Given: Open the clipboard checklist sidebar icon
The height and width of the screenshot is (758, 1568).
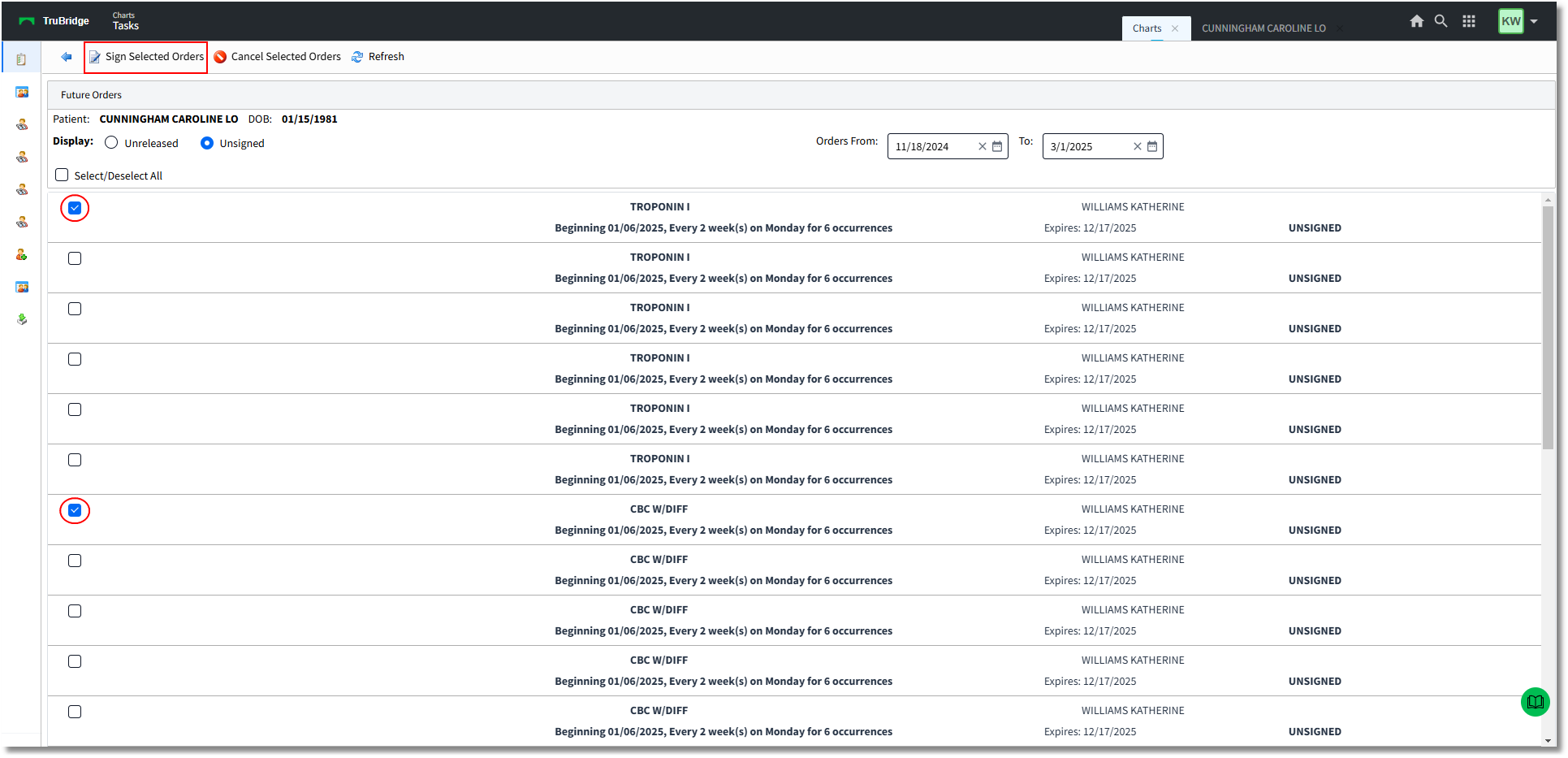Looking at the screenshot, I should click(x=22, y=59).
